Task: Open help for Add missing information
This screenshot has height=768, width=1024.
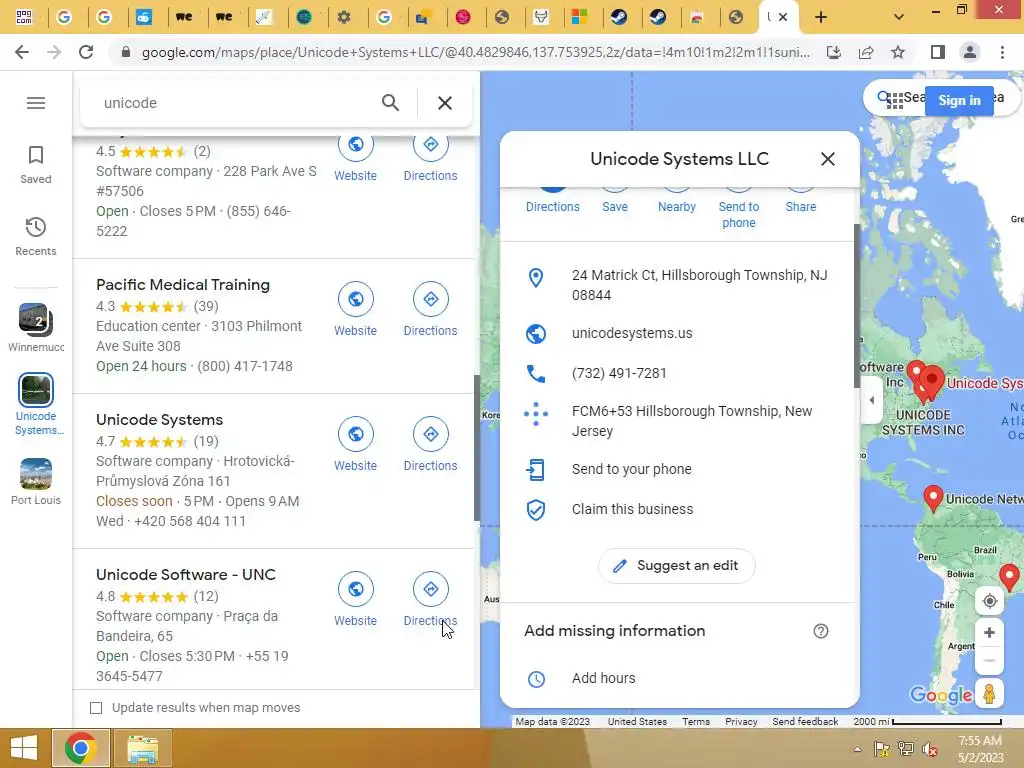Action: coord(821,631)
